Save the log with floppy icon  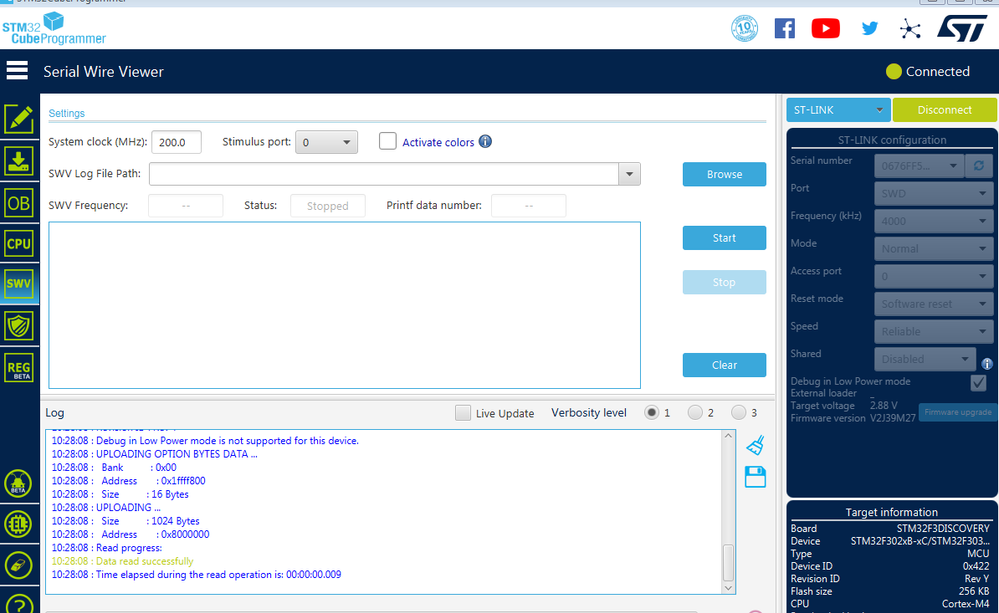[x=755, y=477]
